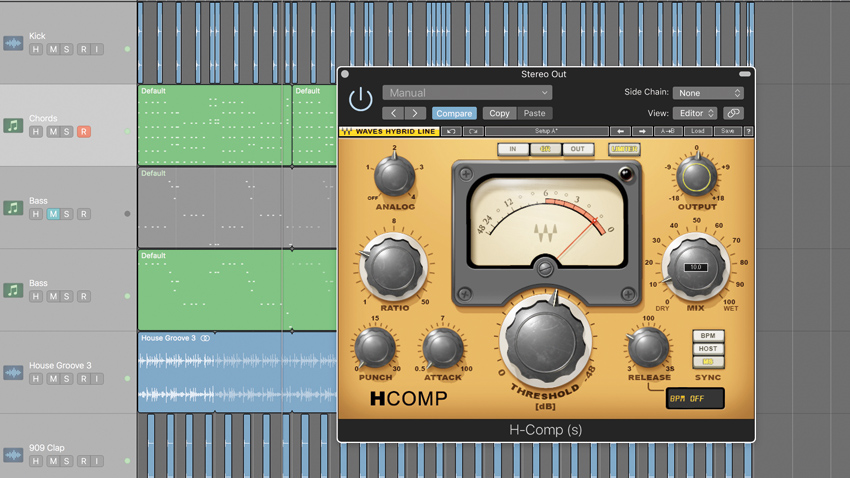Viewport: 850px width, 478px height.
Task: Select BPM sync mode
Action: [708, 335]
